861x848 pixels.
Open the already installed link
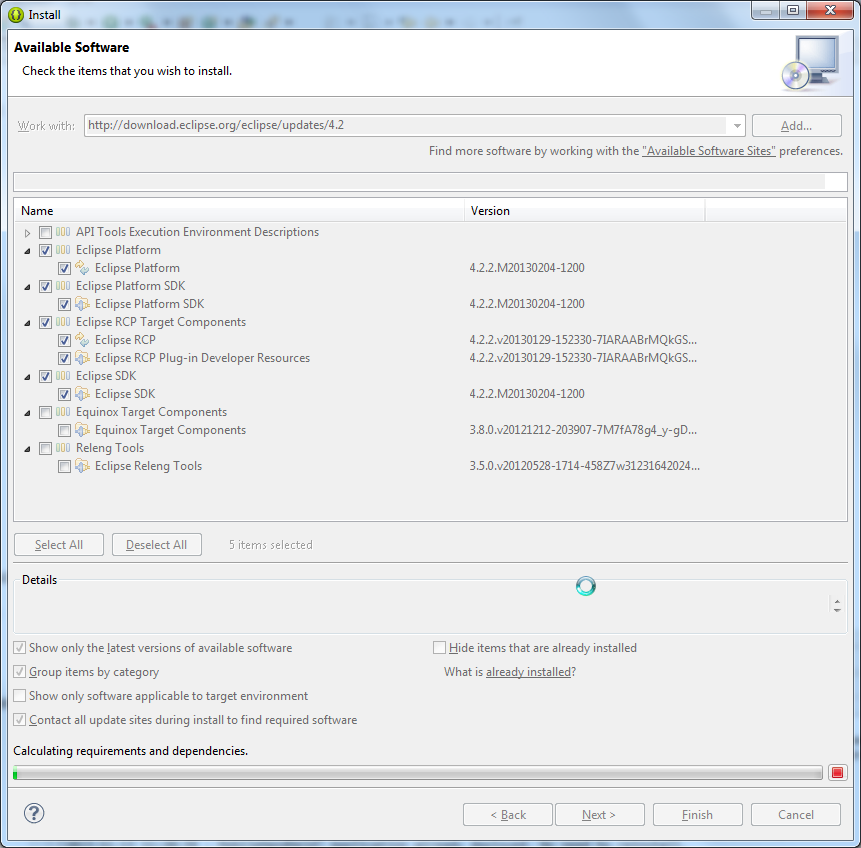[528, 672]
